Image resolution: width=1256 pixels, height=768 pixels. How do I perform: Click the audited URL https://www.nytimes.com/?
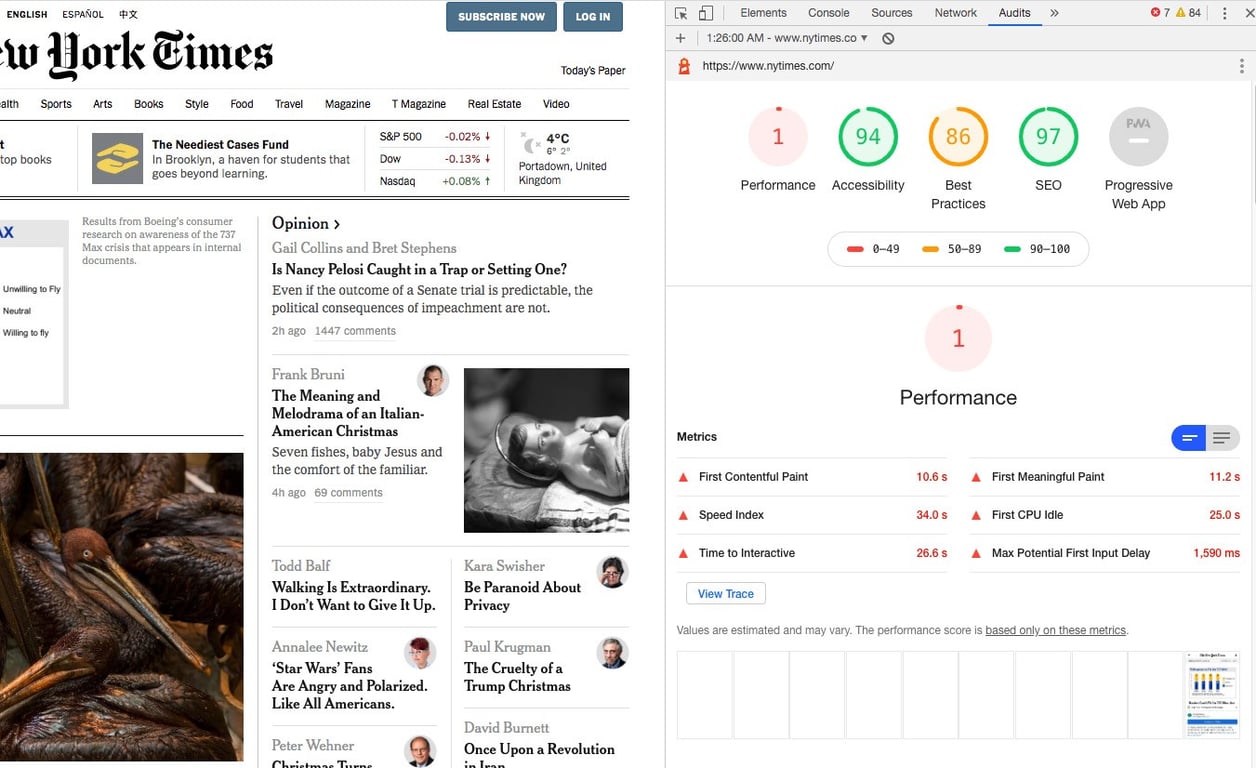click(768, 66)
